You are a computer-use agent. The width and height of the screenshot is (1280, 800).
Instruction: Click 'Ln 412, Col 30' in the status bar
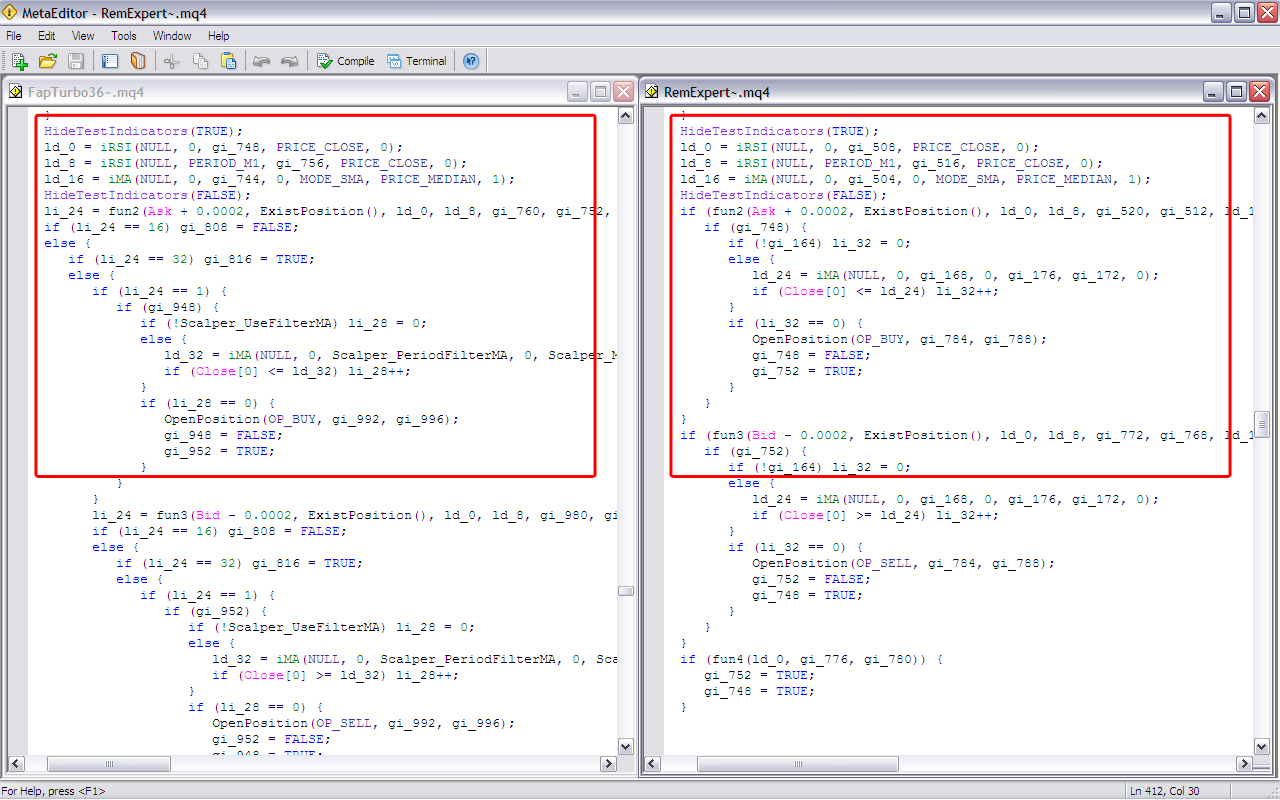1165,791
